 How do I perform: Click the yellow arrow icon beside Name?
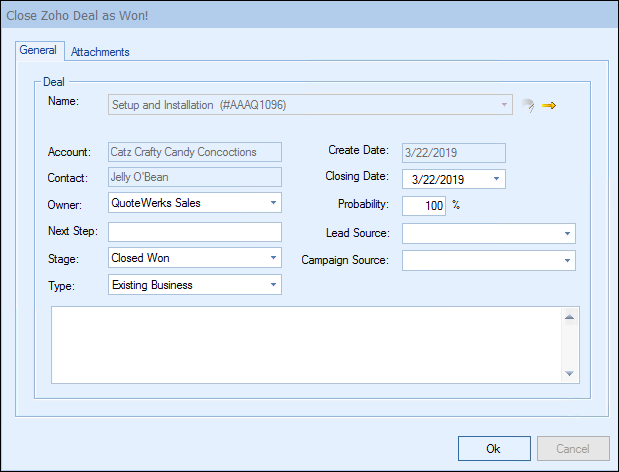(548, 104)
